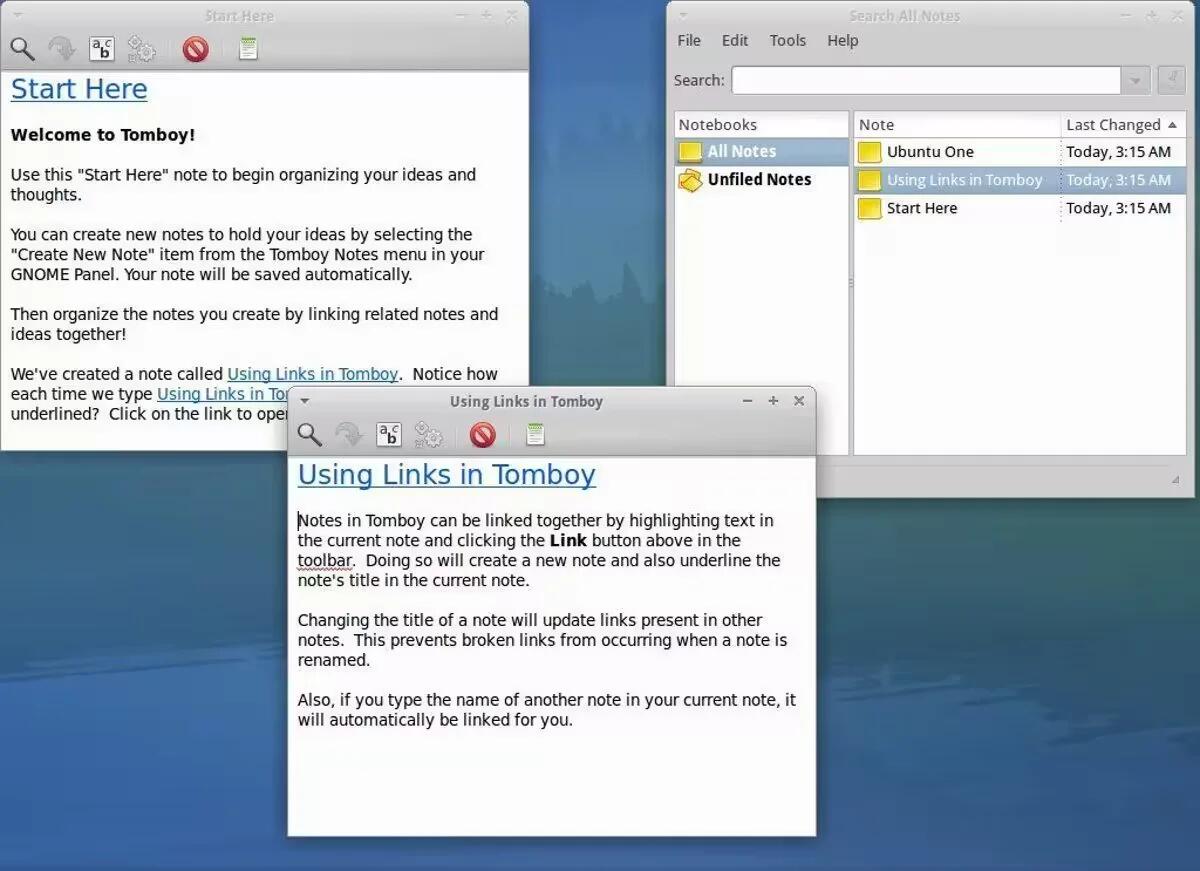Viewport: 1200px width, 871px height.
Task: Click resize grip of Search All Notes window
Action: click(1175, 481)
